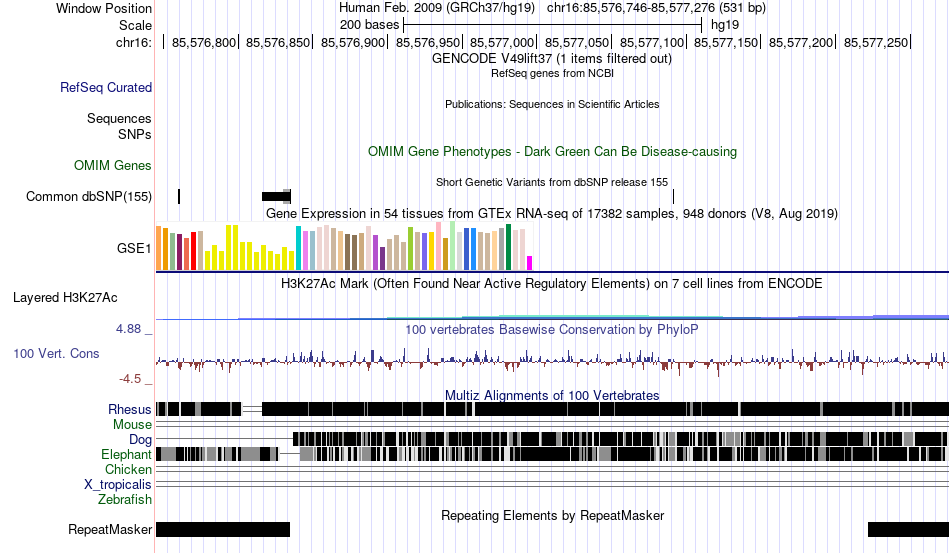
Task: Click the RepeatMasker track label
Action: pos(110,529)
